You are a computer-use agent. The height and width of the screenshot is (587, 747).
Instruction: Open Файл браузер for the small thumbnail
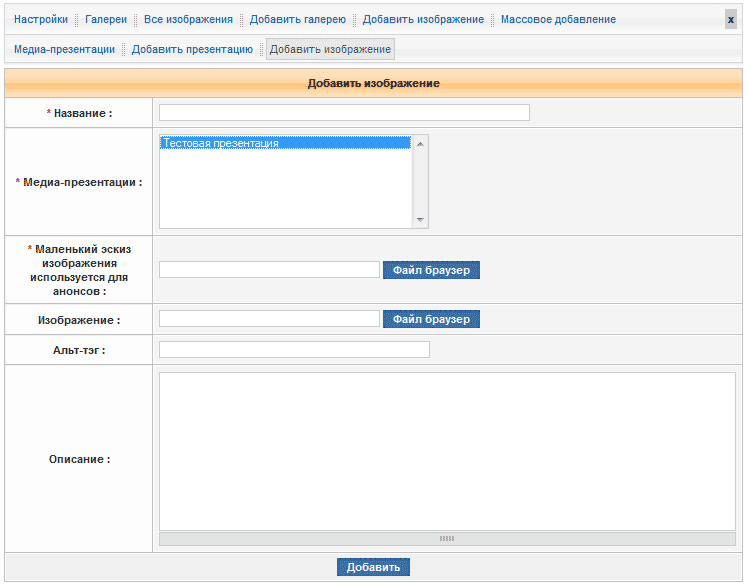pos(431,270)
